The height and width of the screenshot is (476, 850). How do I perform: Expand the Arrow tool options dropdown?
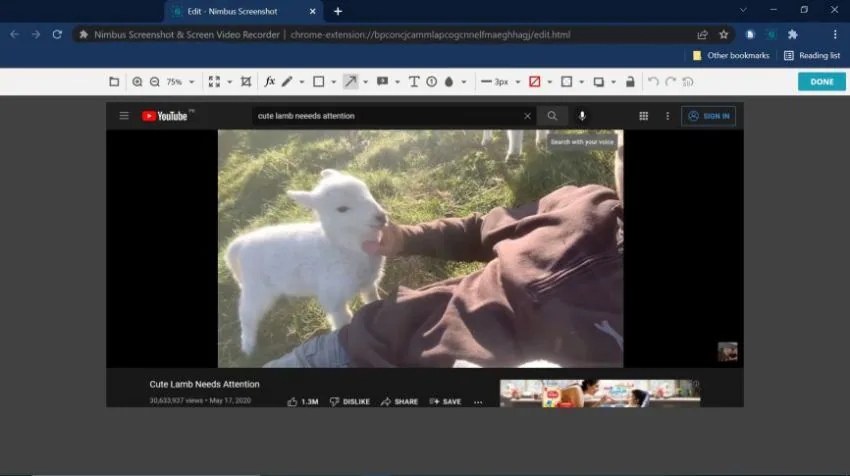(365, 82)
